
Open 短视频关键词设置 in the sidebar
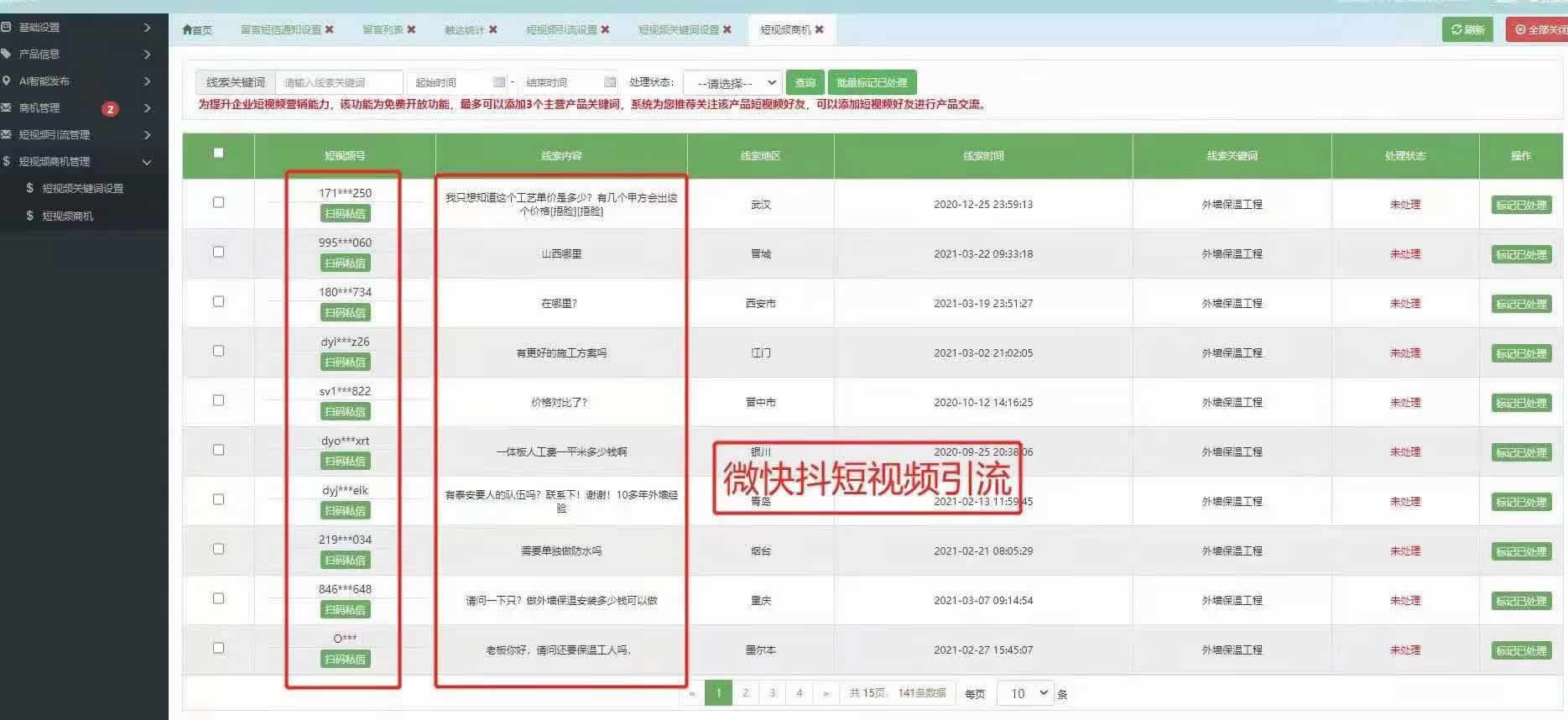83,188
